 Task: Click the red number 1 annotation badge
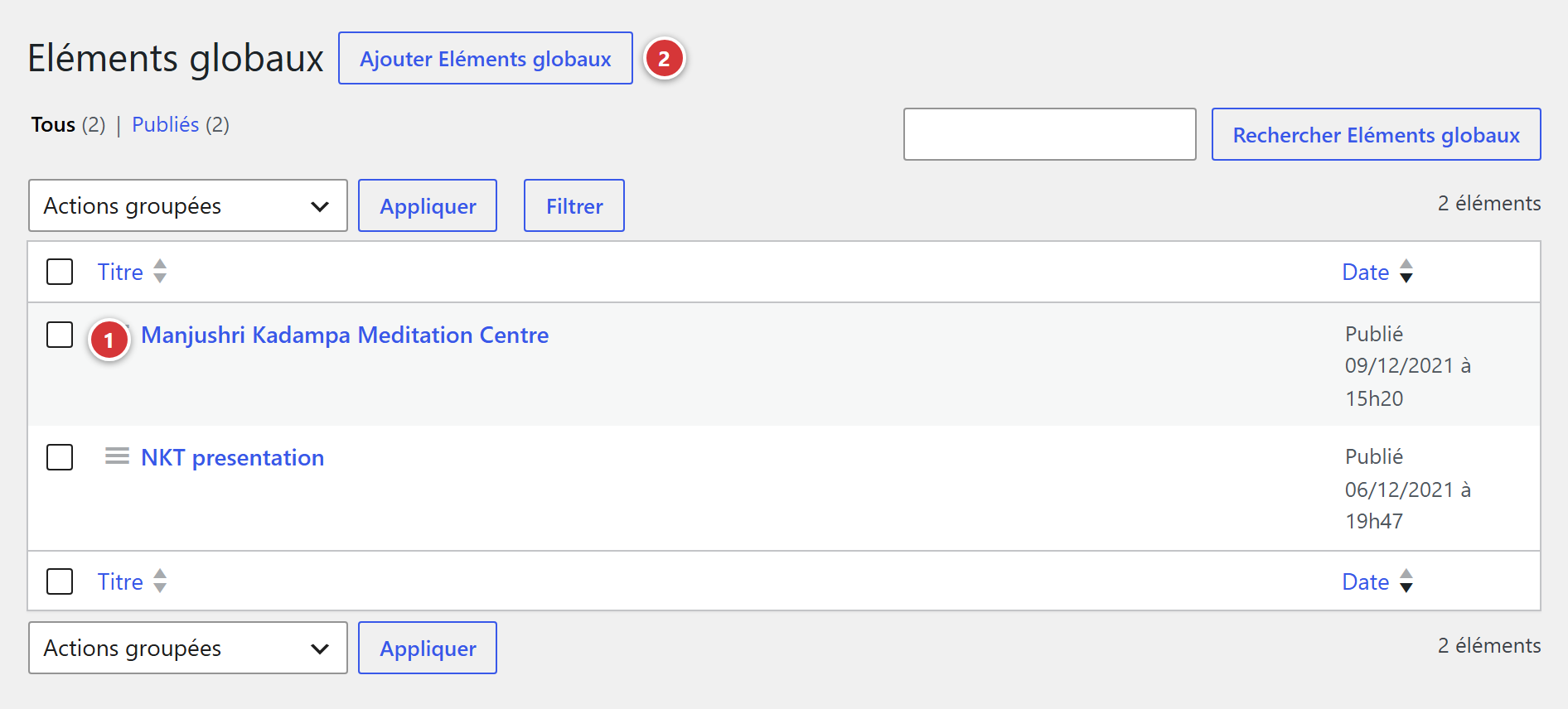coord(109,340)
